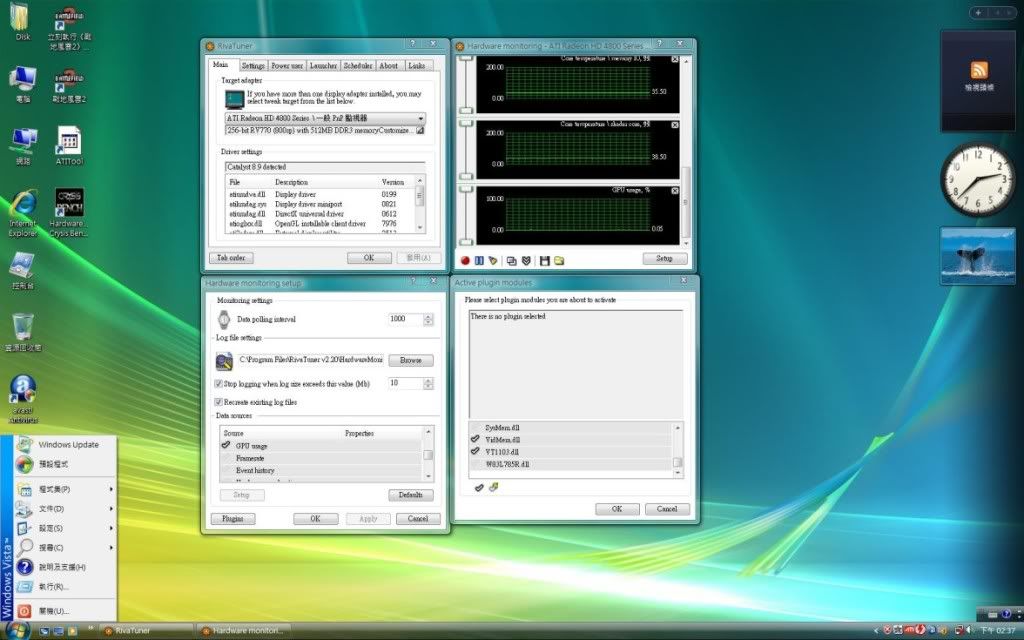This screenshot has height=640, width=1024.
Task: Click OK in Active plugin modules dialog
Action: (617, 509)
